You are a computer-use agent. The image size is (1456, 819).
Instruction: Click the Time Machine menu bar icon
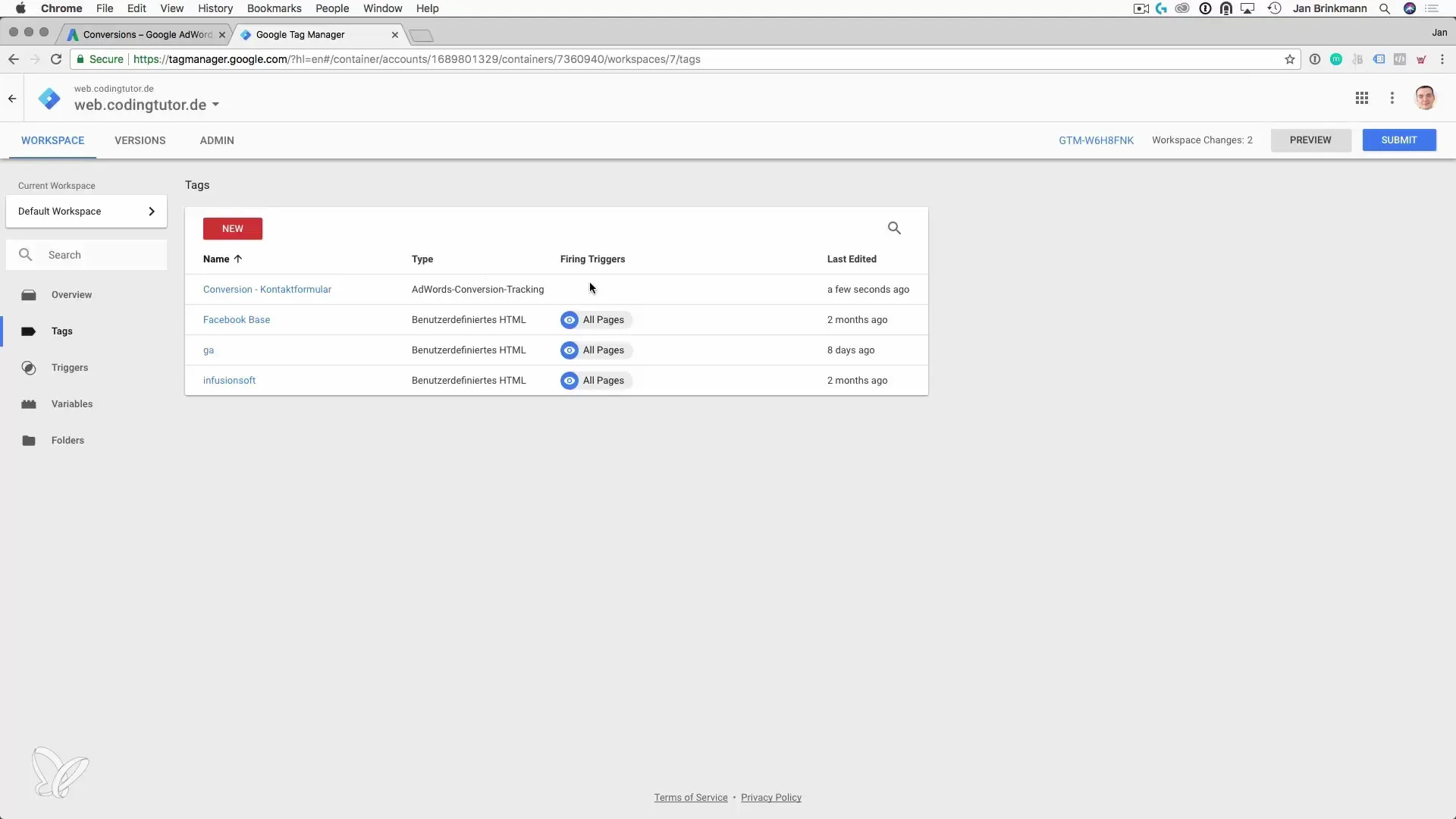point(1275,8)
